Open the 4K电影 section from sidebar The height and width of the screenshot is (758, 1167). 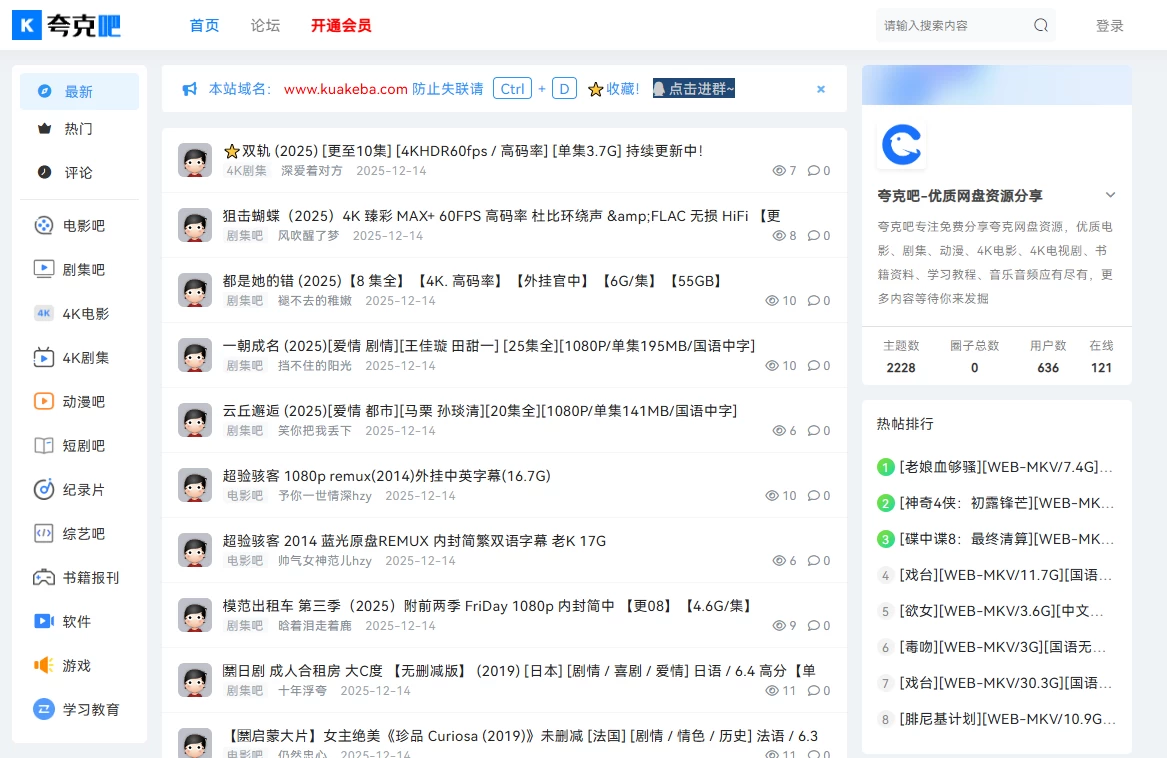tap(42, 313)
